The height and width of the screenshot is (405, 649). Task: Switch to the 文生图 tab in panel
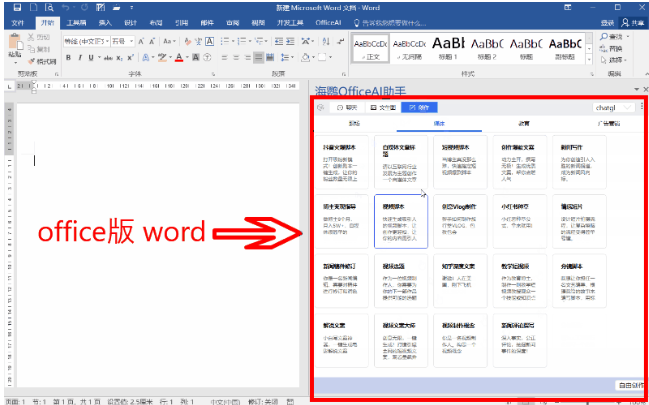tap(383, 108)
